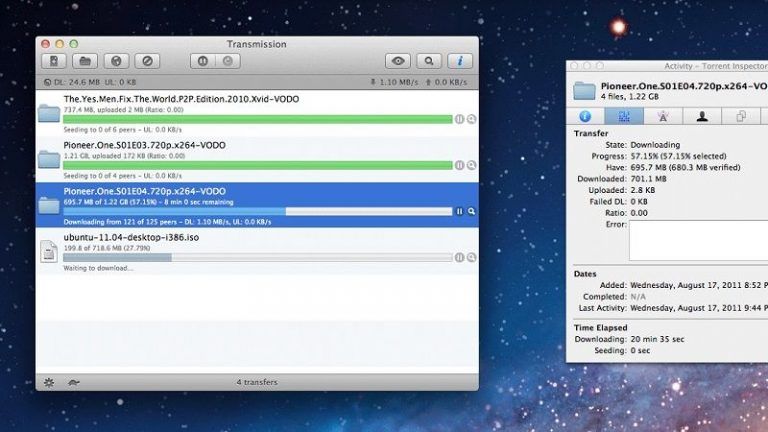
Task: Click the Open Torrent folder toolbar icon
Action: coord(85,61)
